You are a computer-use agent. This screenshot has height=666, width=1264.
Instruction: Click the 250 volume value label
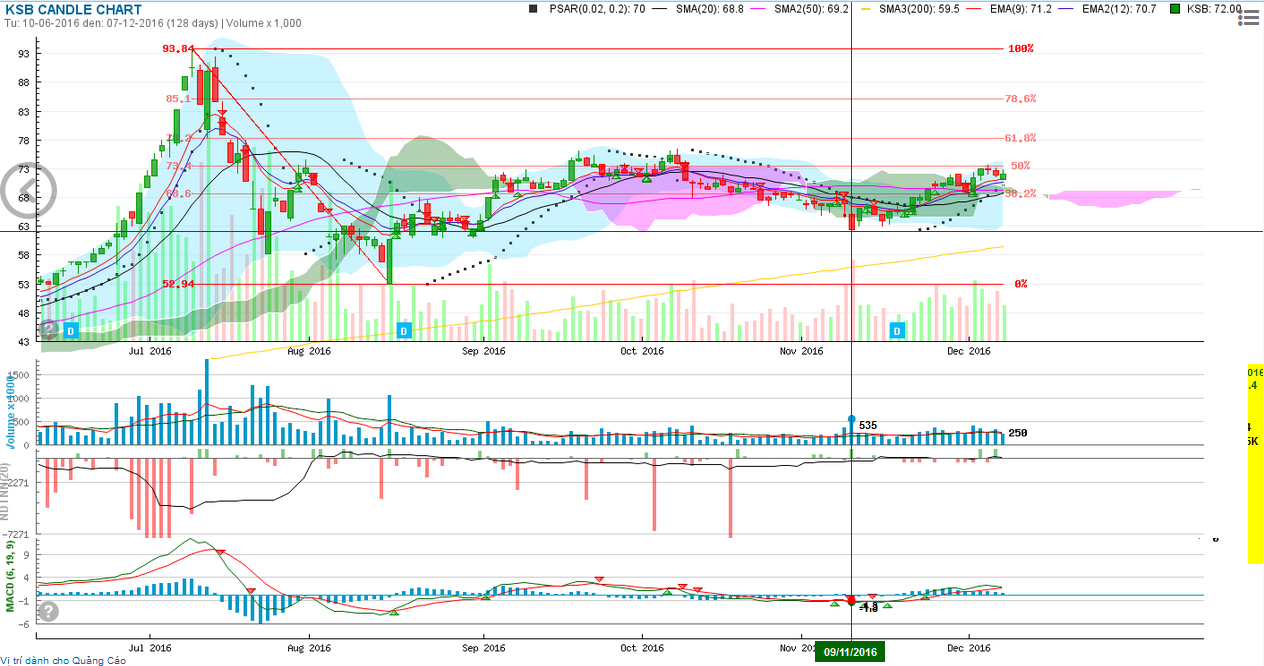(1018, 433)
